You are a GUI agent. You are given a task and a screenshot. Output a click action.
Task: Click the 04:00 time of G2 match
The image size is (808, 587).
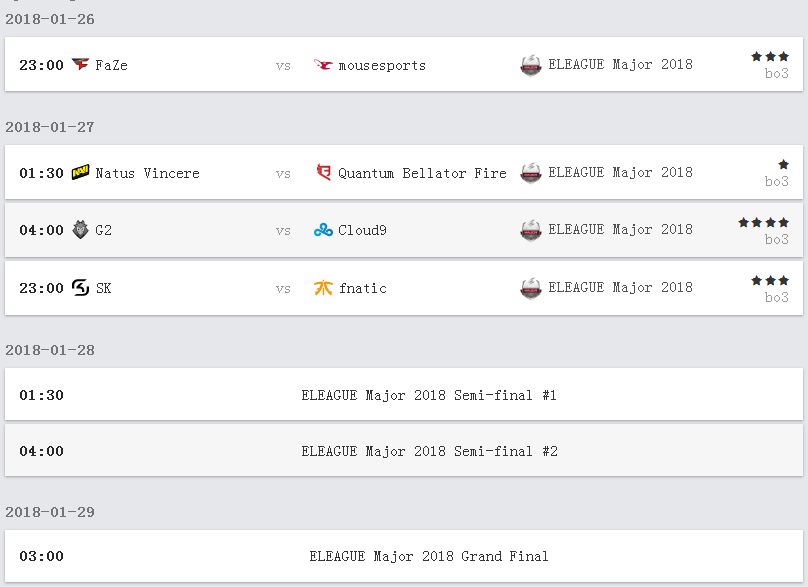pos(41,230)
